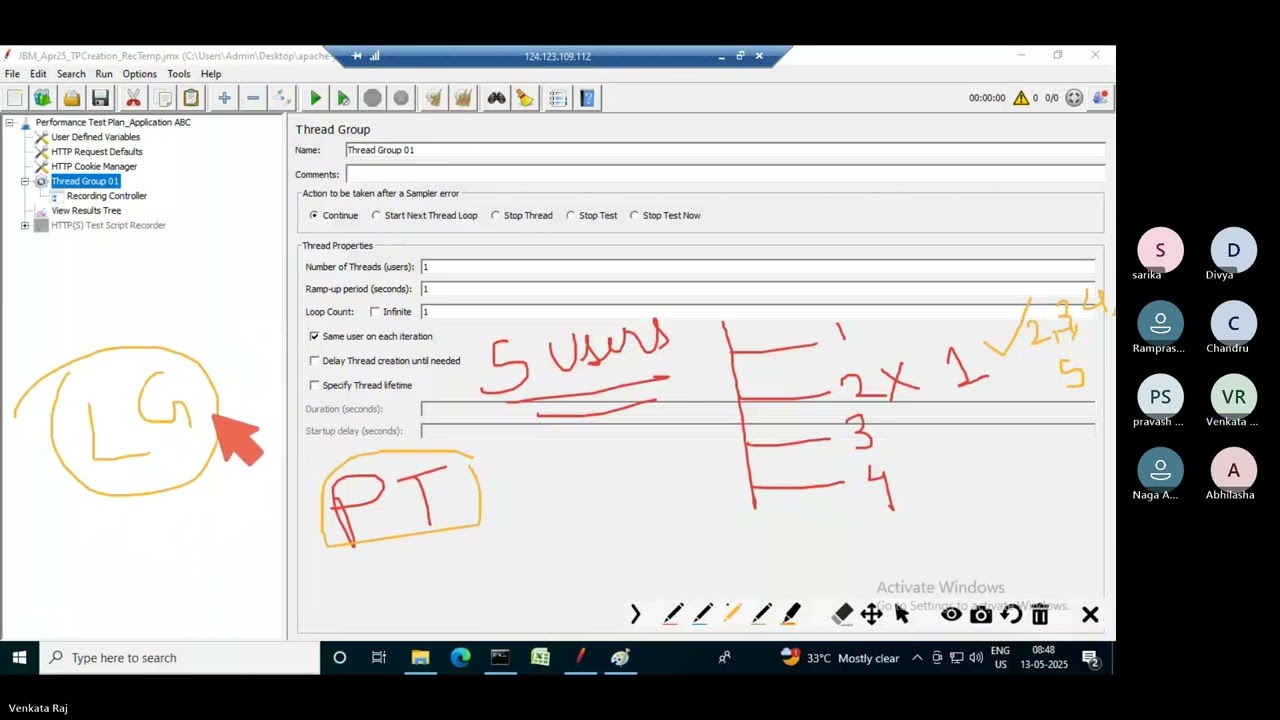The height and width of the screenshot is (720, 1280).
Task: Click the undo arrow in annotation toolbar
Action: pos(1011,614)
